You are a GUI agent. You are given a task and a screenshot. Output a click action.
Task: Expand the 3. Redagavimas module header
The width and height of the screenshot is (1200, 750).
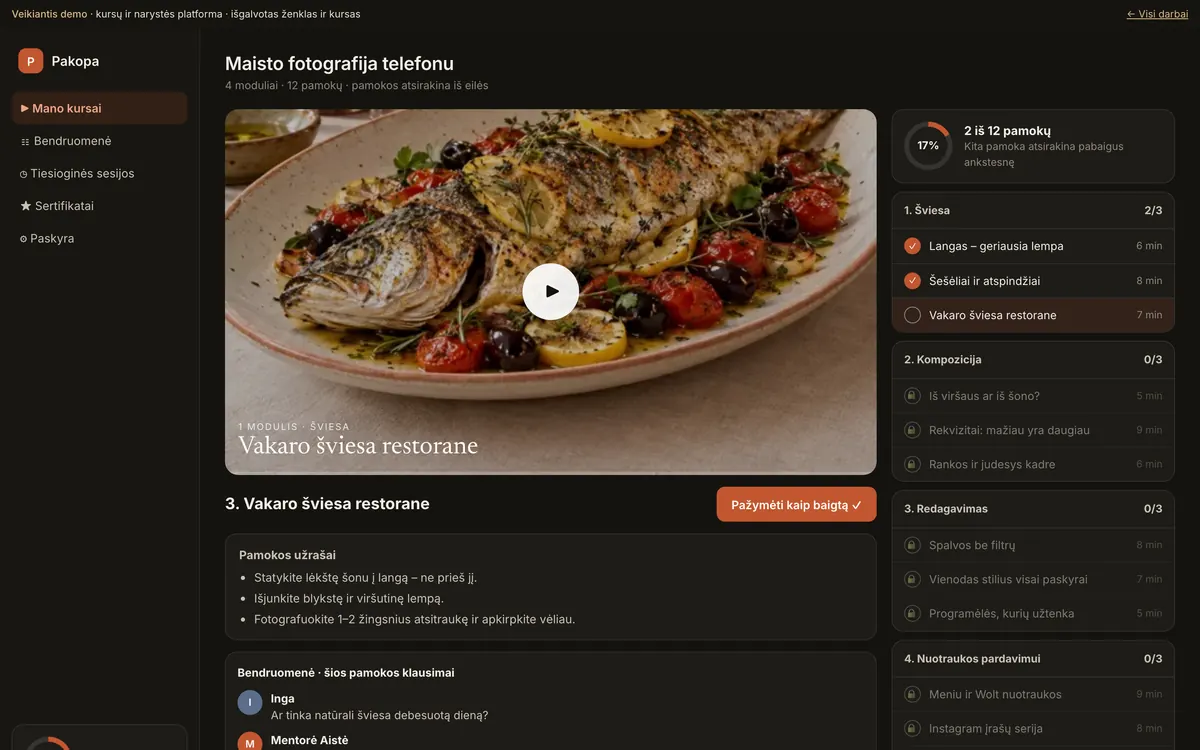[1033, 508]
